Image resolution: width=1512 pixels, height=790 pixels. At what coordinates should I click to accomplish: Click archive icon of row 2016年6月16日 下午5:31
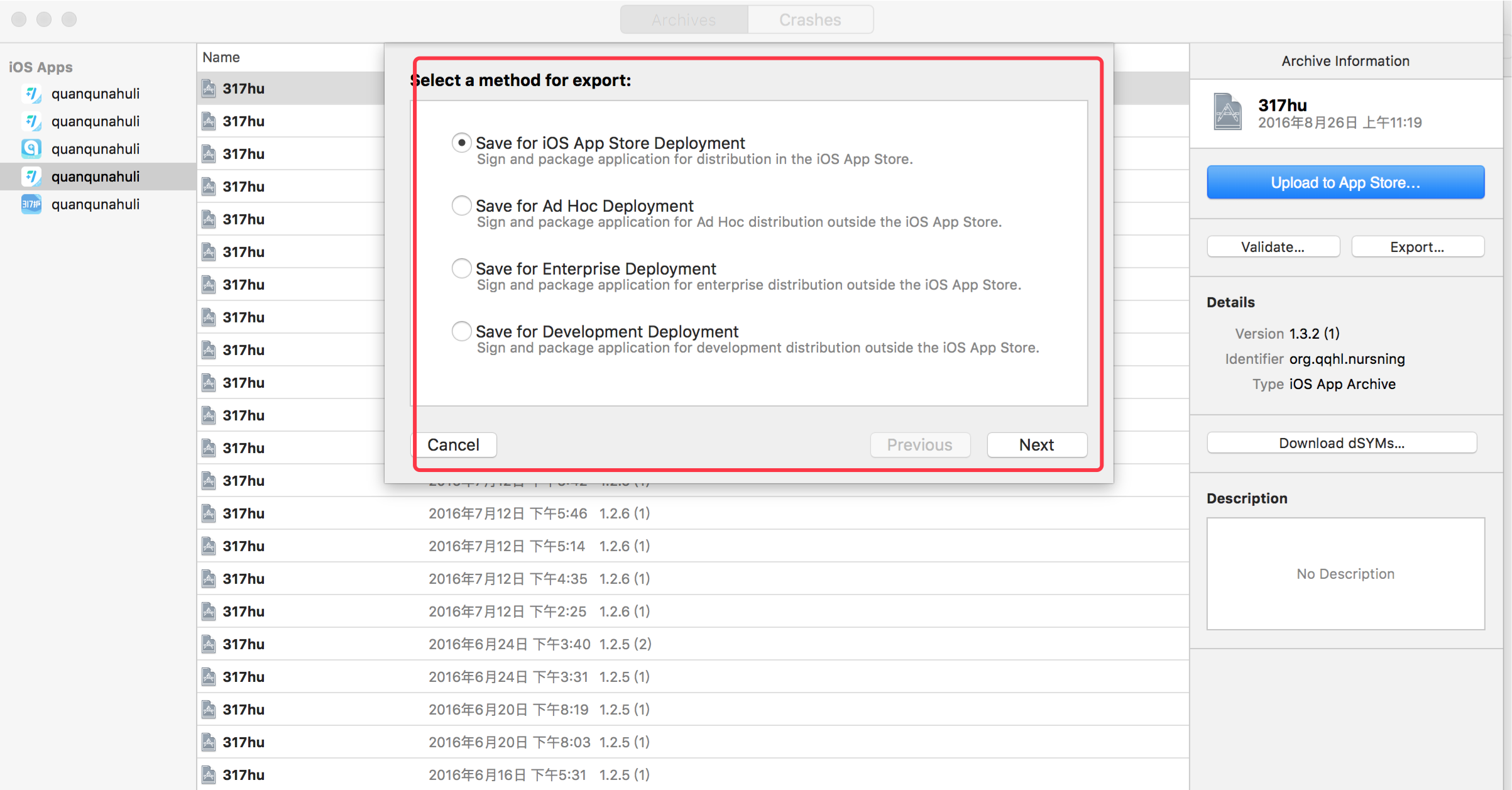point(209,775)
